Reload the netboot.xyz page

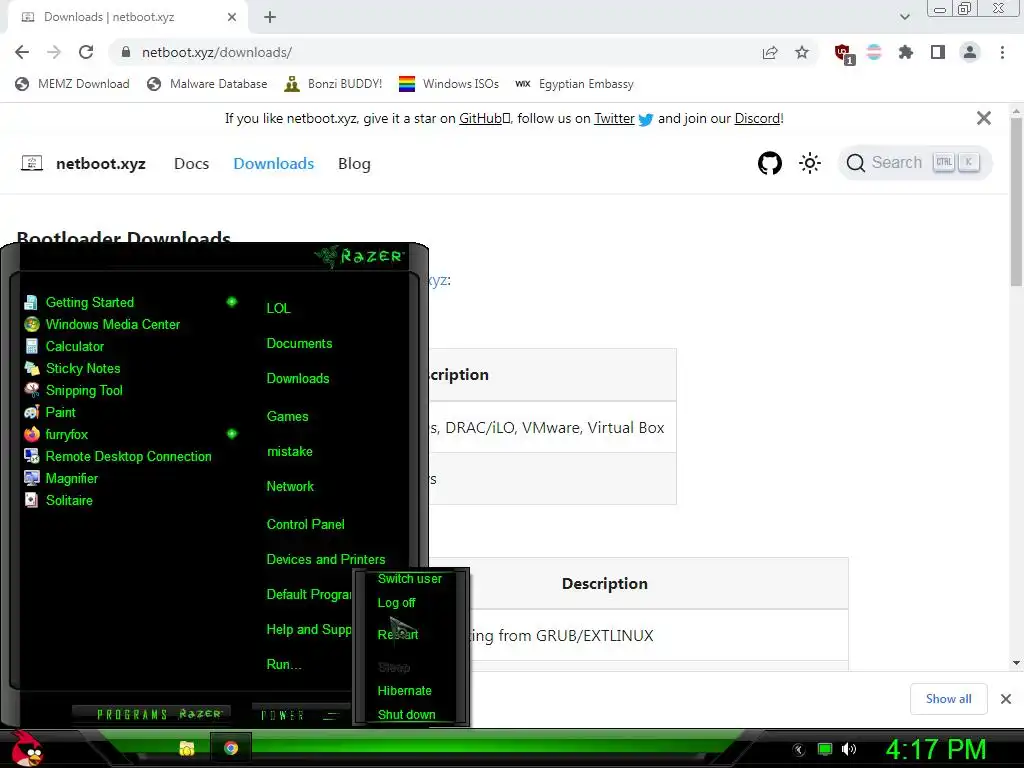(86, 52)
